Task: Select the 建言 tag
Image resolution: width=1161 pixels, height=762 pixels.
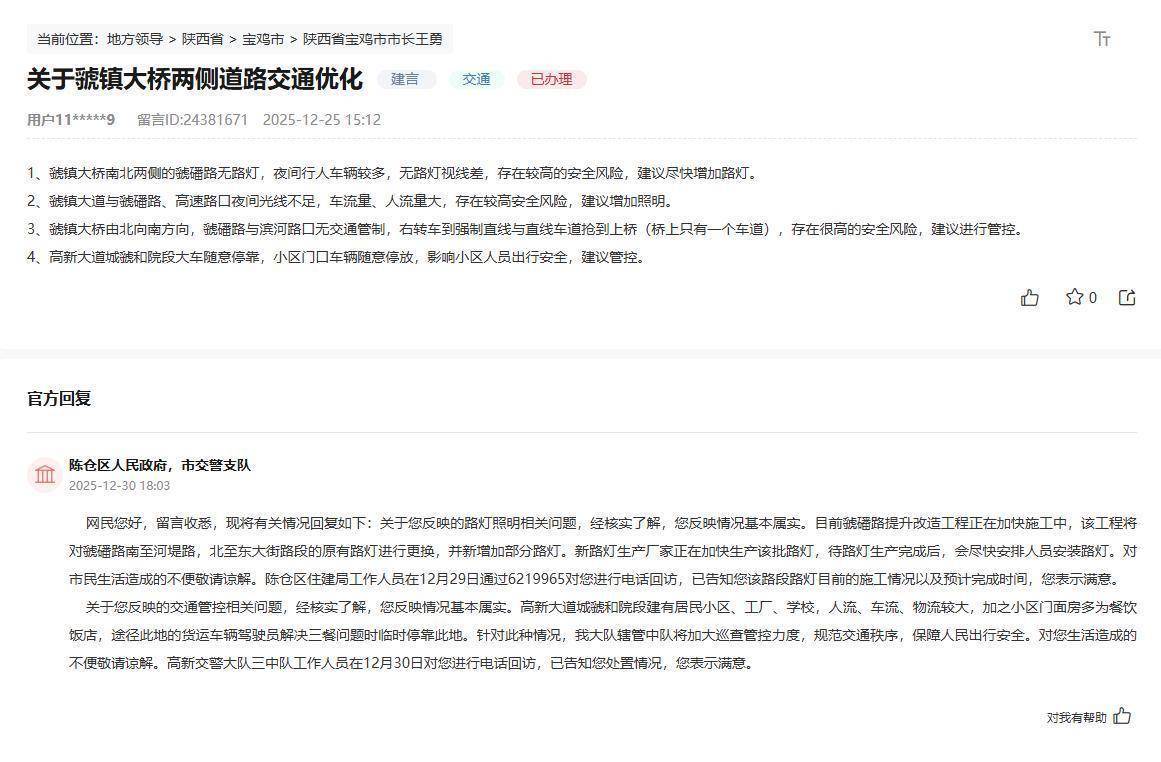Action: pos(405,79)
